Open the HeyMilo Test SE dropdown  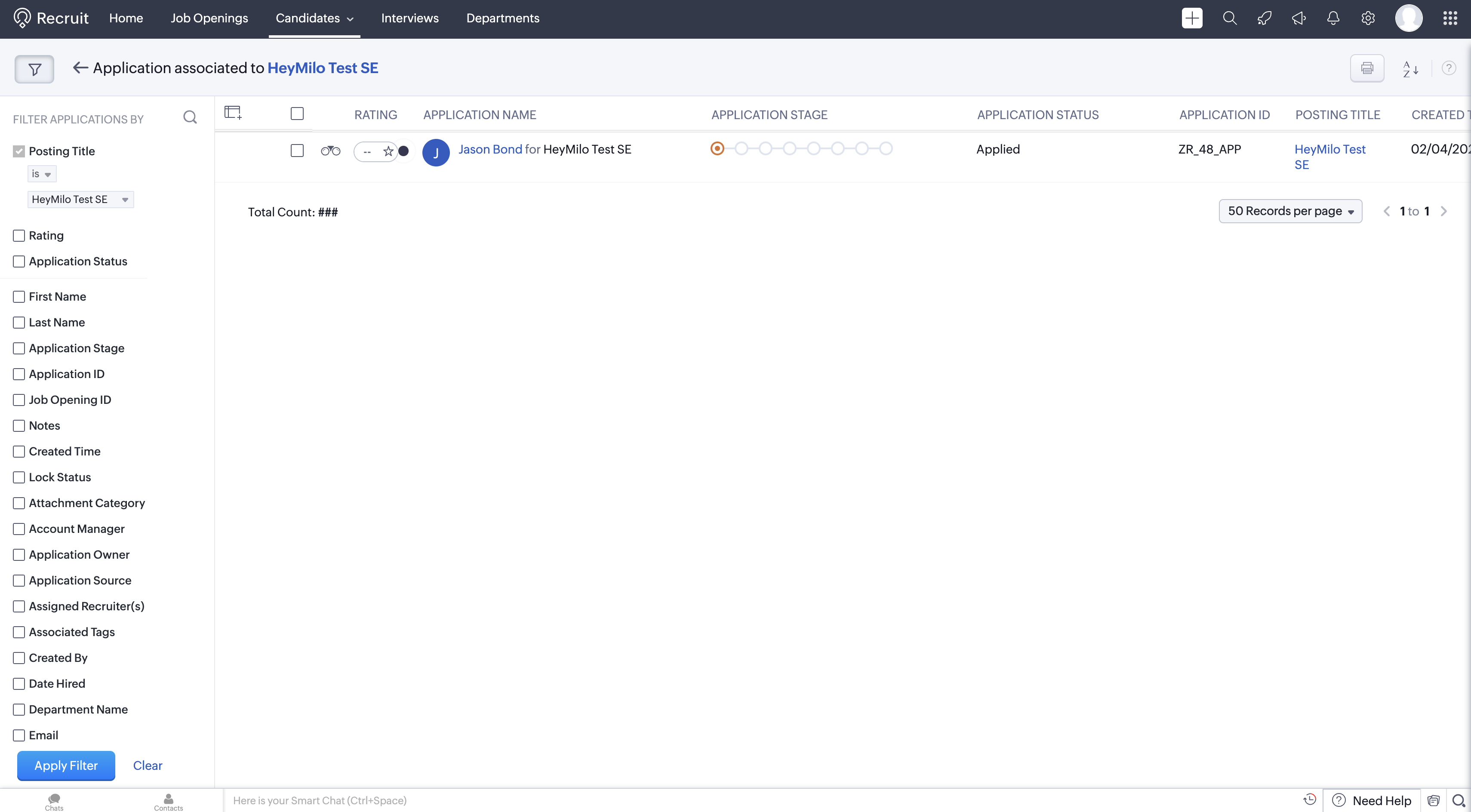coord(80,199)
